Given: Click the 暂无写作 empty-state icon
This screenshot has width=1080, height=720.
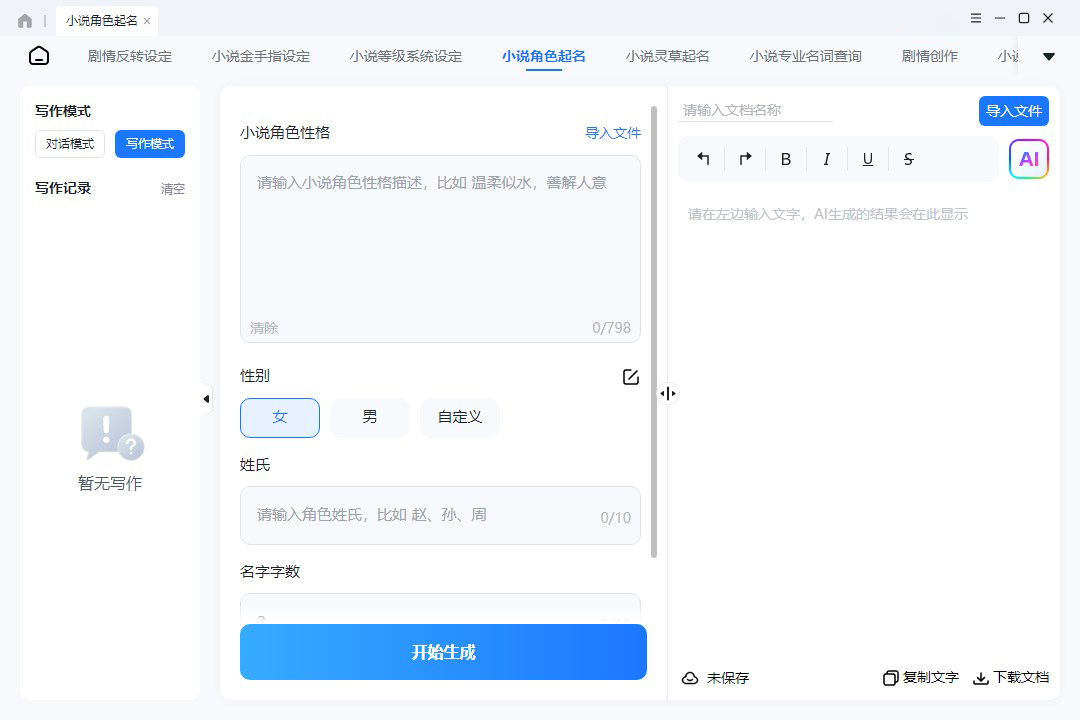Looking at the screenshot, I should [112, 433].
